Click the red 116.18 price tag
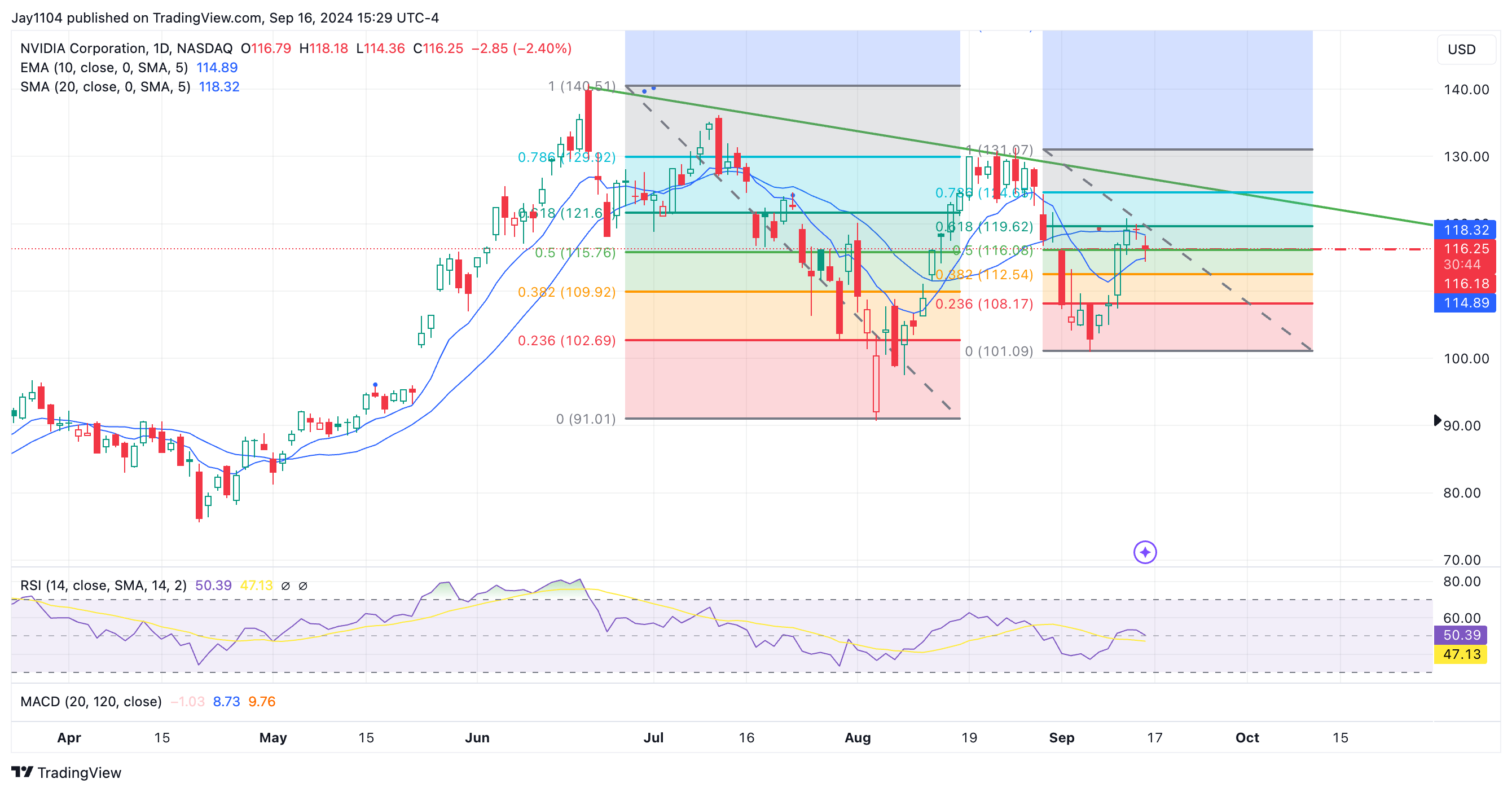1512x792 pixels. tap(1465, 284)
